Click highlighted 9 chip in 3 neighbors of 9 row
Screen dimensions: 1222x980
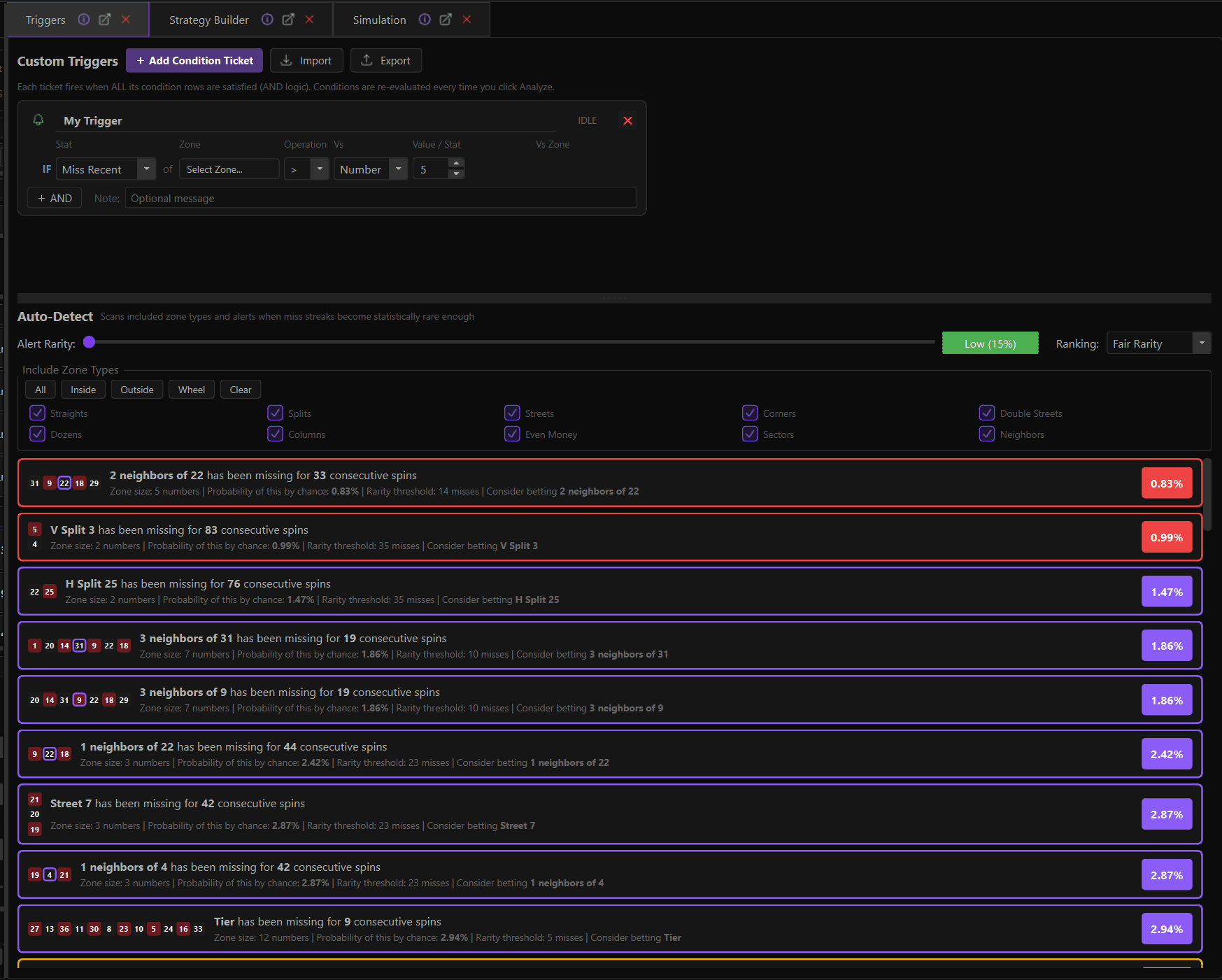(x=79, y=700)
